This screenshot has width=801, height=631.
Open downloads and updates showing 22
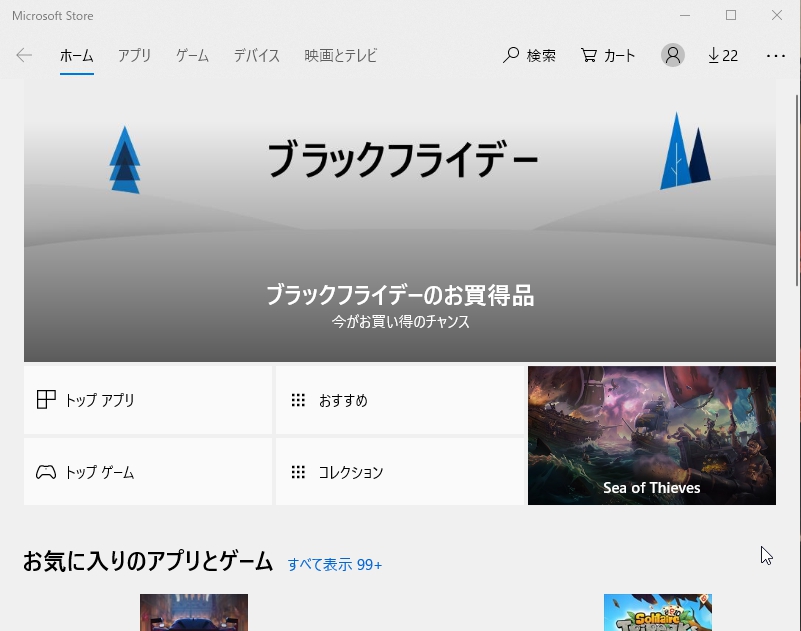[723, 55]
